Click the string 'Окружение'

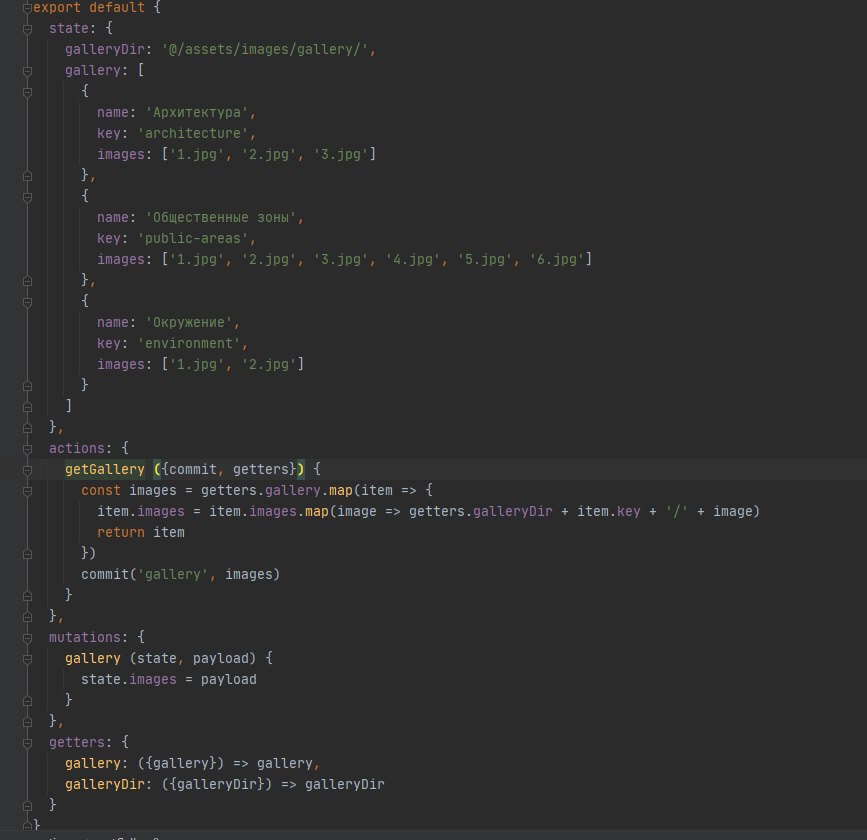click(189, 322)
